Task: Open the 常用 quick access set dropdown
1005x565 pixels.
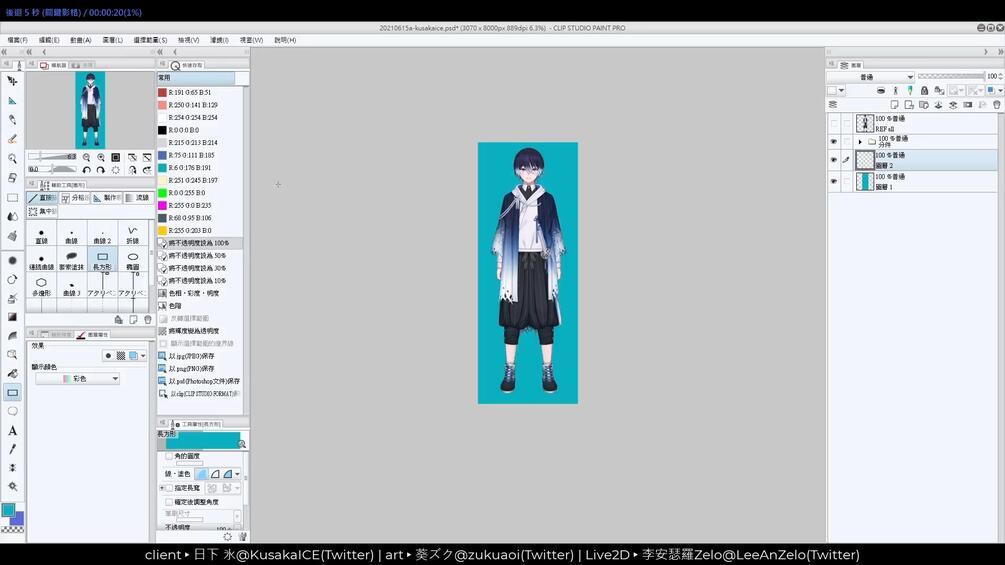Action: click(x=195, y=78)
